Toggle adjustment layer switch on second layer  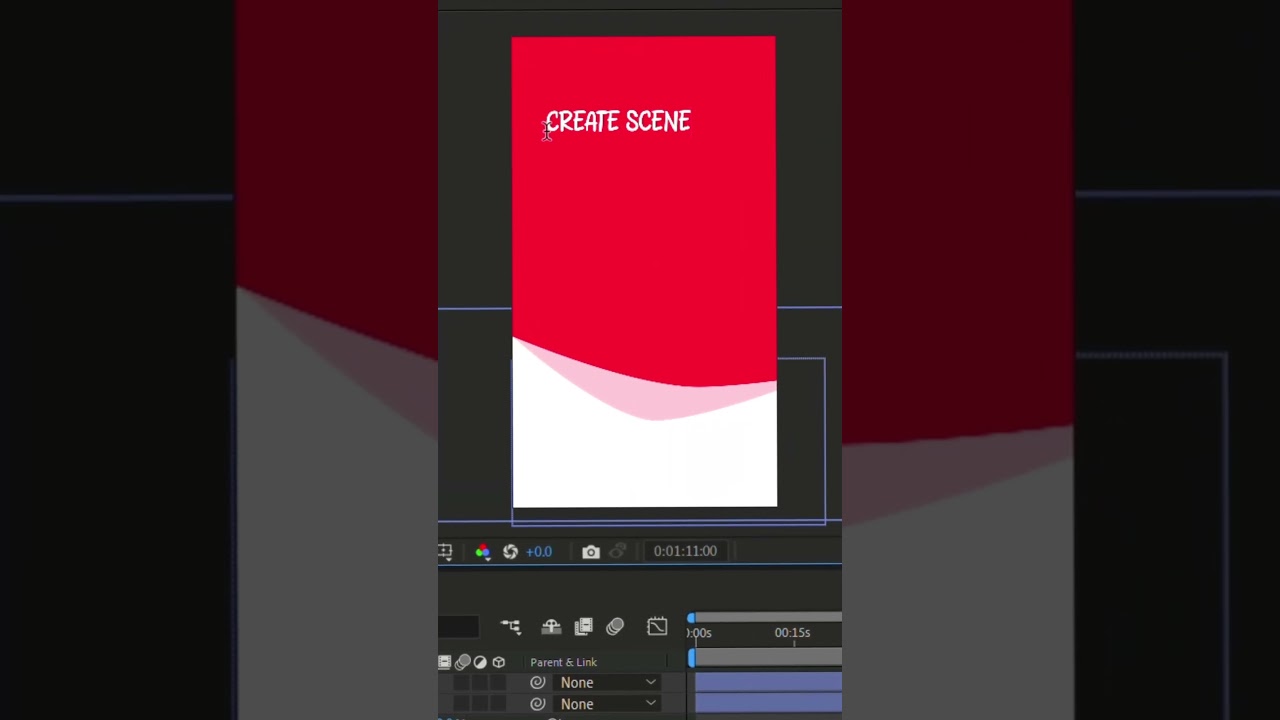[x=480, y=704]
